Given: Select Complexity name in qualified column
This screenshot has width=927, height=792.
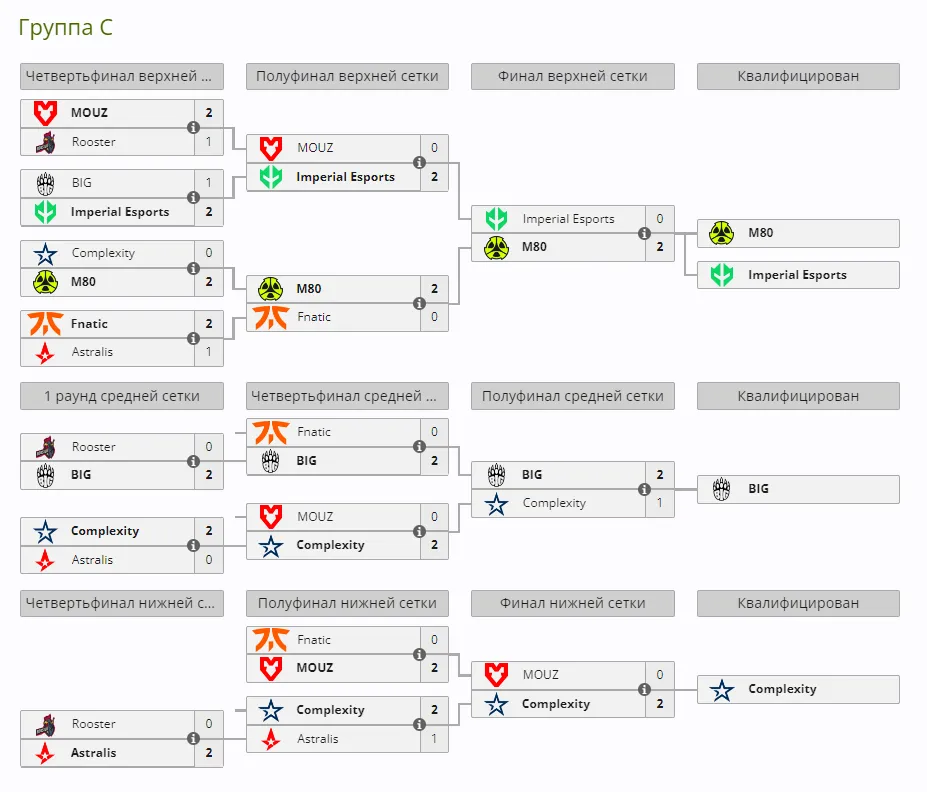Looking at the screenshot, I should click(x=782, y=689).
